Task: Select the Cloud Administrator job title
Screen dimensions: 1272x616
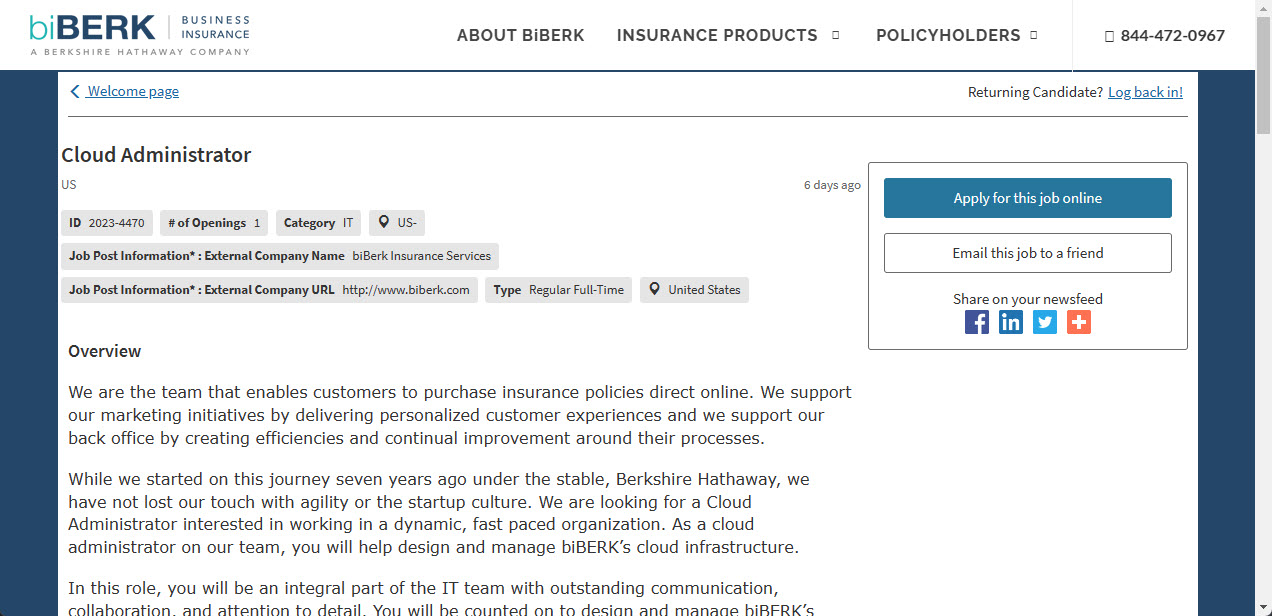Action: coord(156,155)
